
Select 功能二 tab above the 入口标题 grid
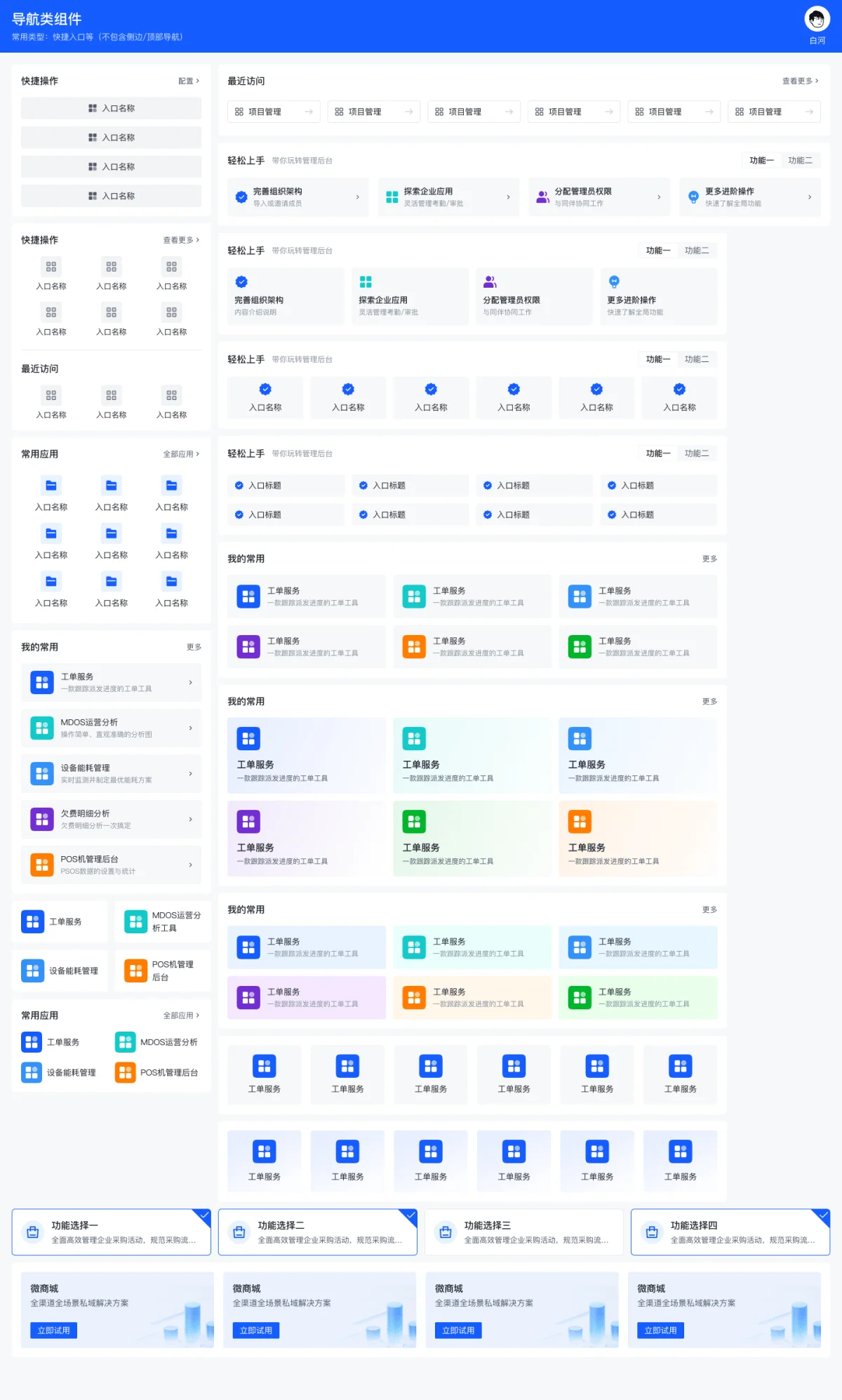[x=696, y=453]
